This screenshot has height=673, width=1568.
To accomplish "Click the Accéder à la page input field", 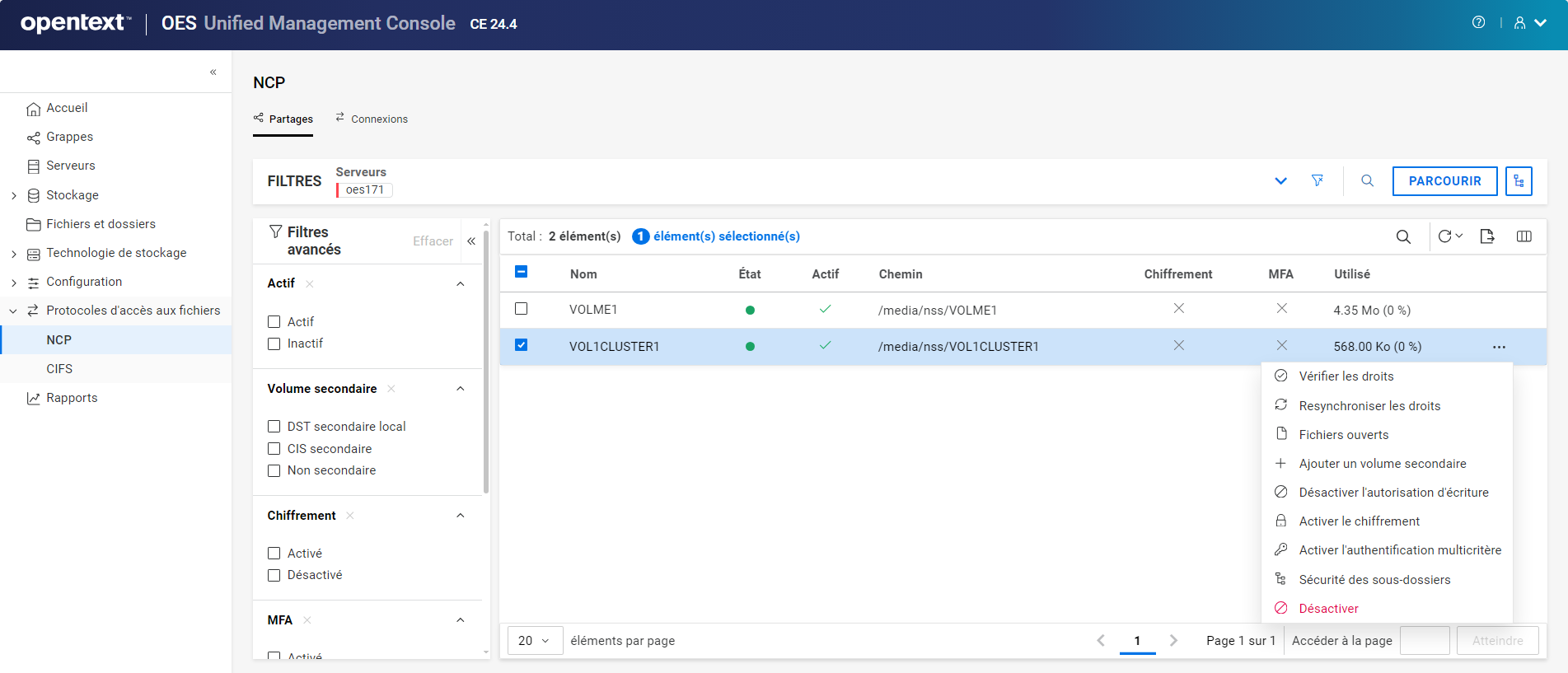I will coord(1425,641).
